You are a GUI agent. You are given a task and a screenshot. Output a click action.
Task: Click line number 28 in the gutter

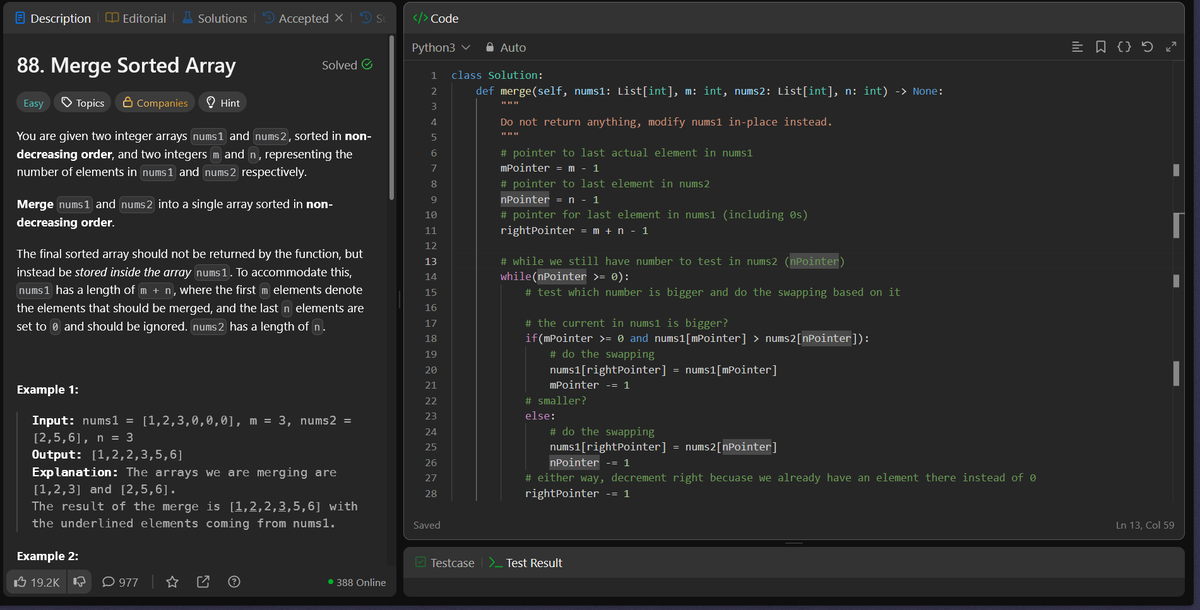[431, 493]
